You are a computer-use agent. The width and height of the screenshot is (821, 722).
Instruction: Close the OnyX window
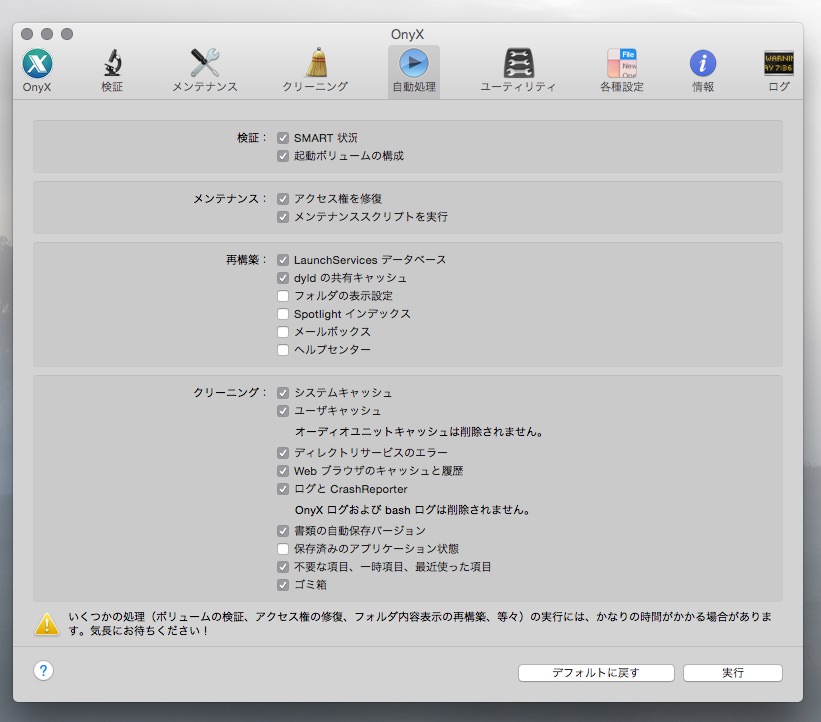pos(27,34)
